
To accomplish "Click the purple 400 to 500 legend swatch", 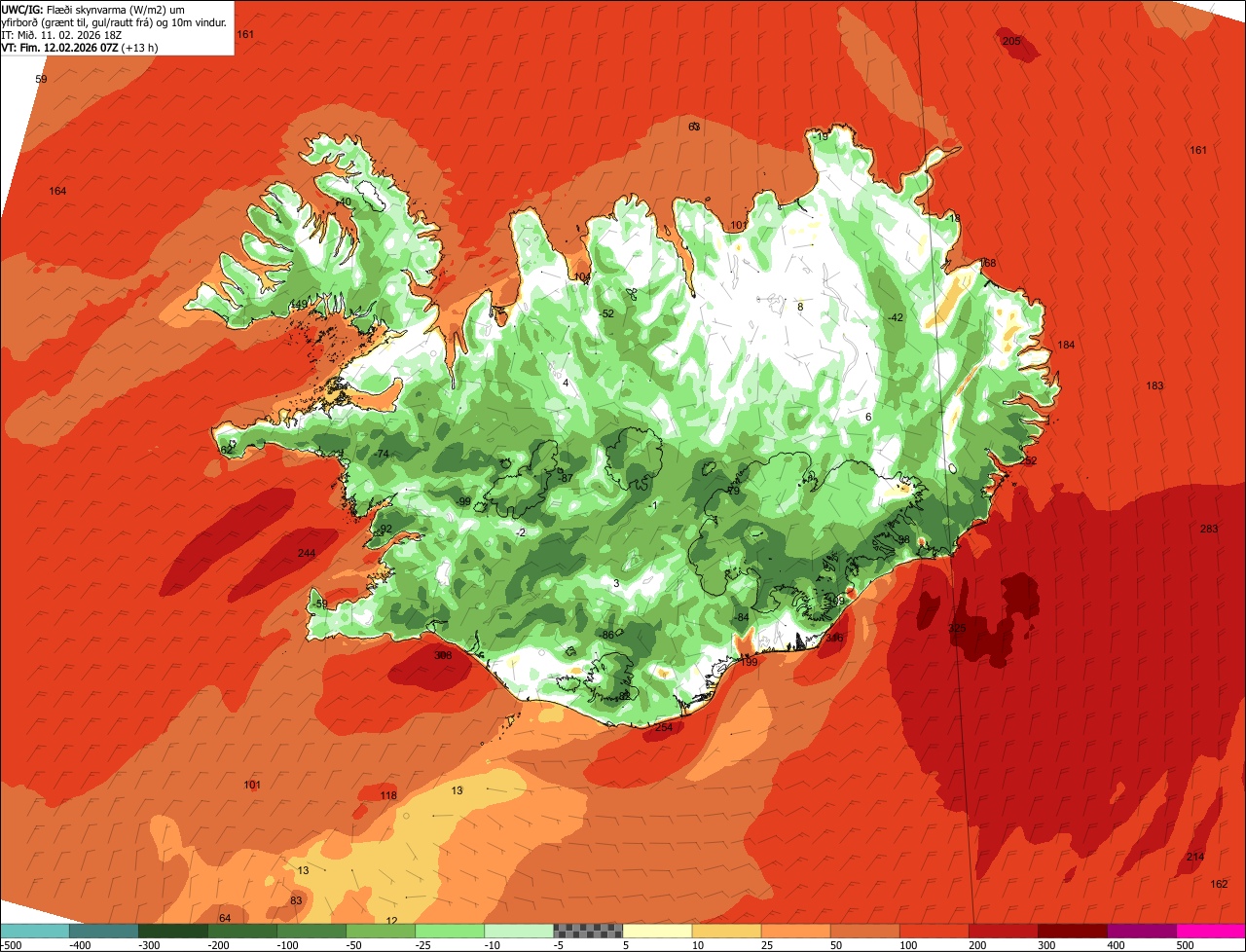I will pos(1141,931).
